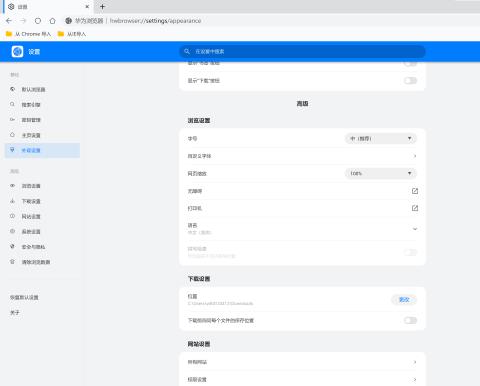Expand the 自定义字体 row chevron
Viewport: 480px width, 386px height.
pos(415,156)
